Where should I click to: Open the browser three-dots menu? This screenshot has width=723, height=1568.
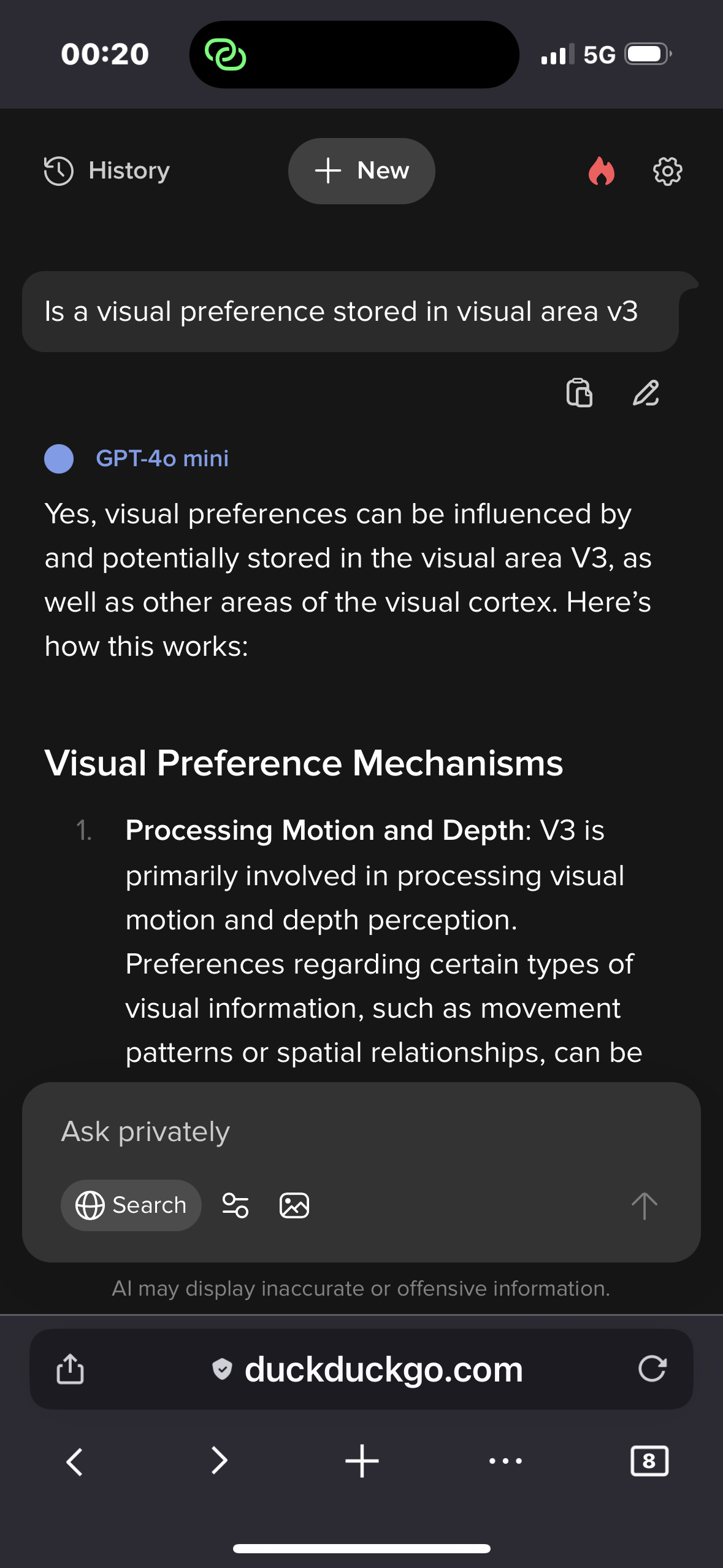(x=505, y=1461)
